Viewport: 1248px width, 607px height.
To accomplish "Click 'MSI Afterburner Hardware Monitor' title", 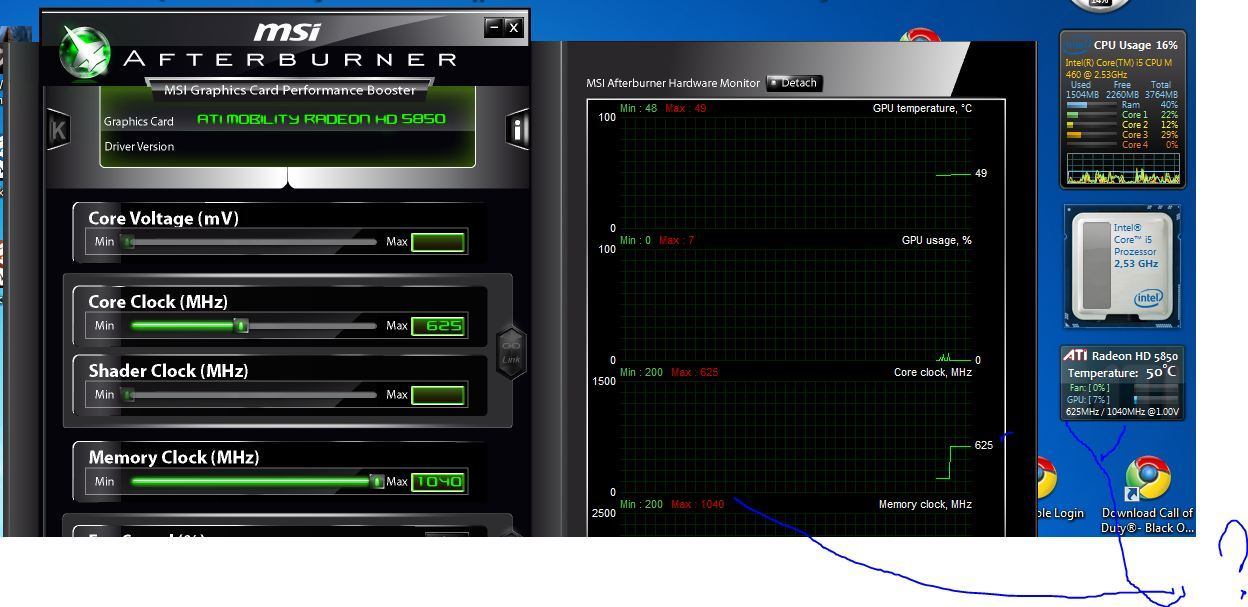I will click(x=673, y=83).
